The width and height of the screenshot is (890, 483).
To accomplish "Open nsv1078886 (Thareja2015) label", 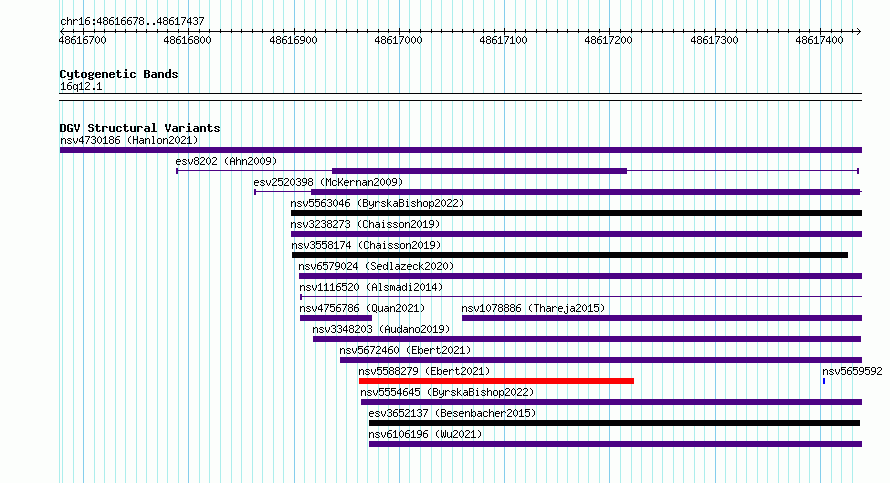I will coord(533,308).
